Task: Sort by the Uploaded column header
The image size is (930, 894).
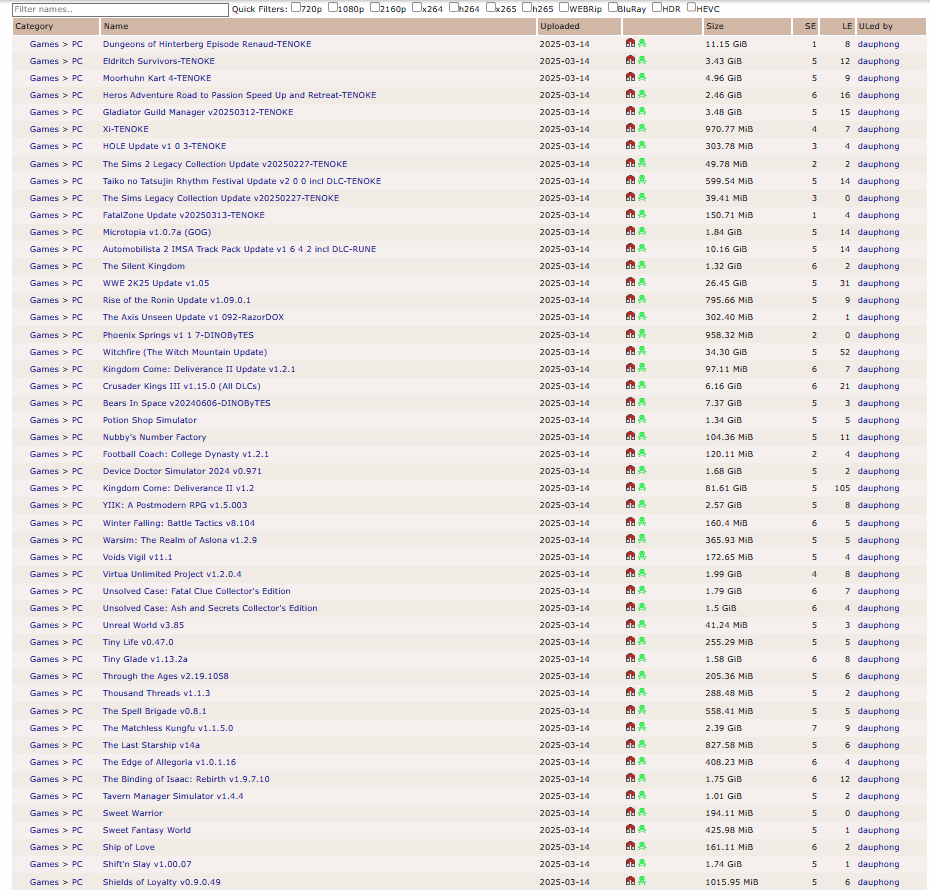Action: [x=579, y=26]
